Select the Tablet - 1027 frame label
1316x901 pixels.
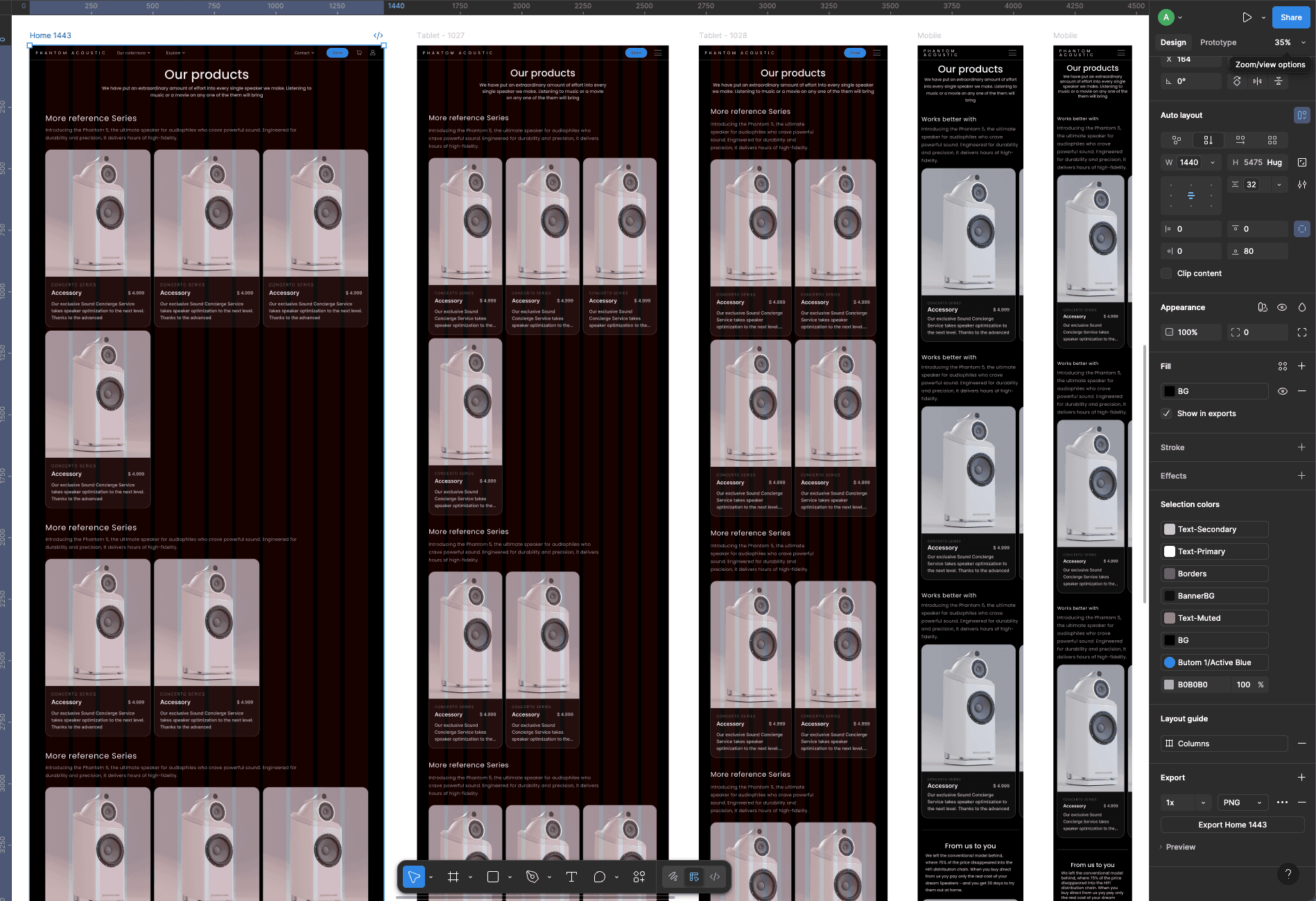coord(440,35)
